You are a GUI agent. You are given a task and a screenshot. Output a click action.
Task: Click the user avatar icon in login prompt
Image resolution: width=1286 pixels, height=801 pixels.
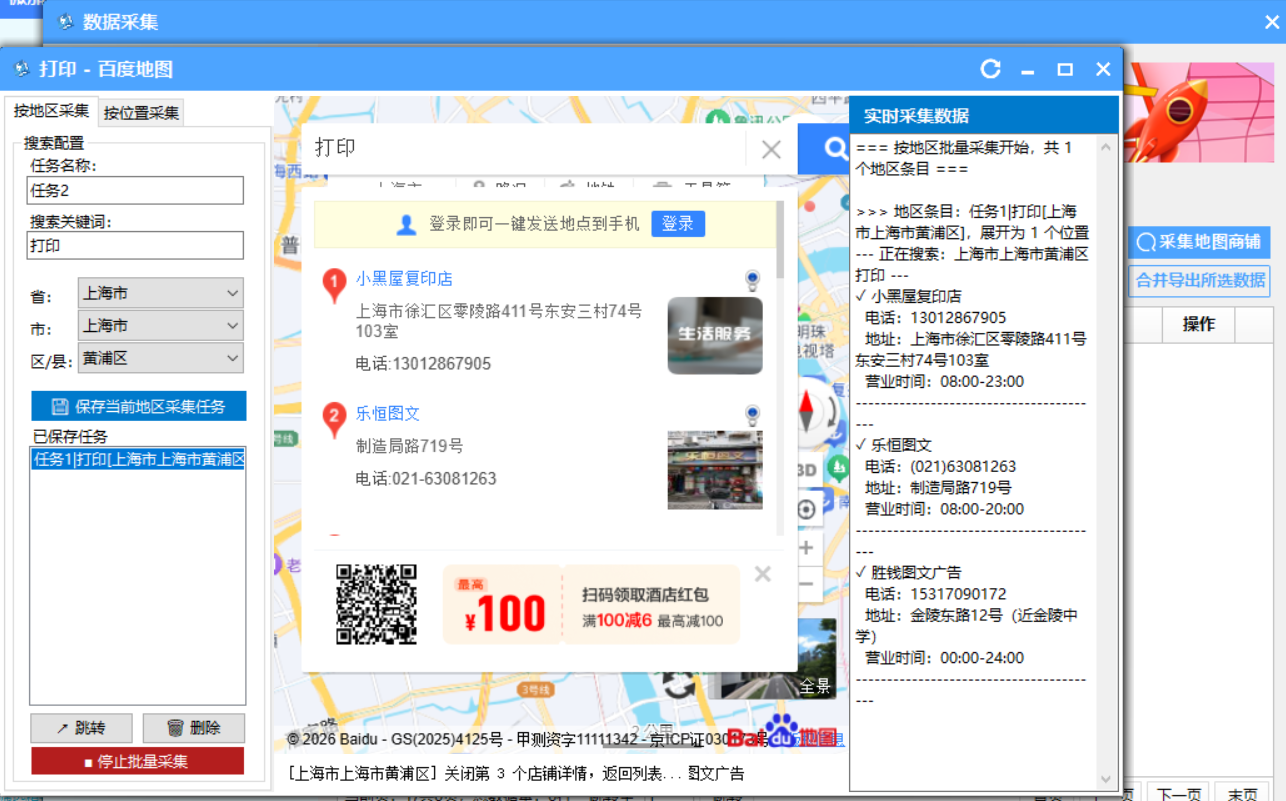[x=406, y=224]
